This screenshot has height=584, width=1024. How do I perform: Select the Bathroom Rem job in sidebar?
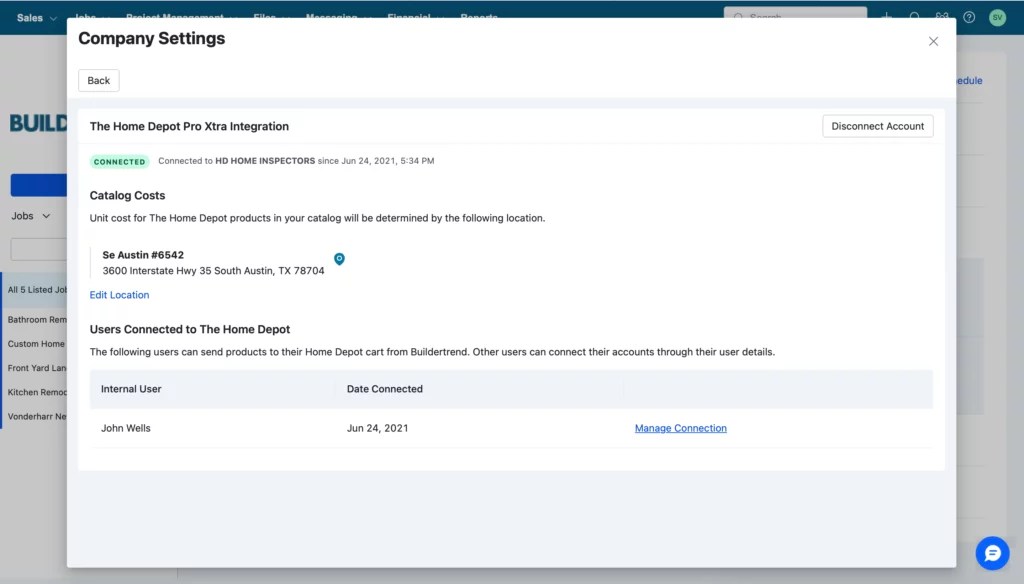click(37, 319)
